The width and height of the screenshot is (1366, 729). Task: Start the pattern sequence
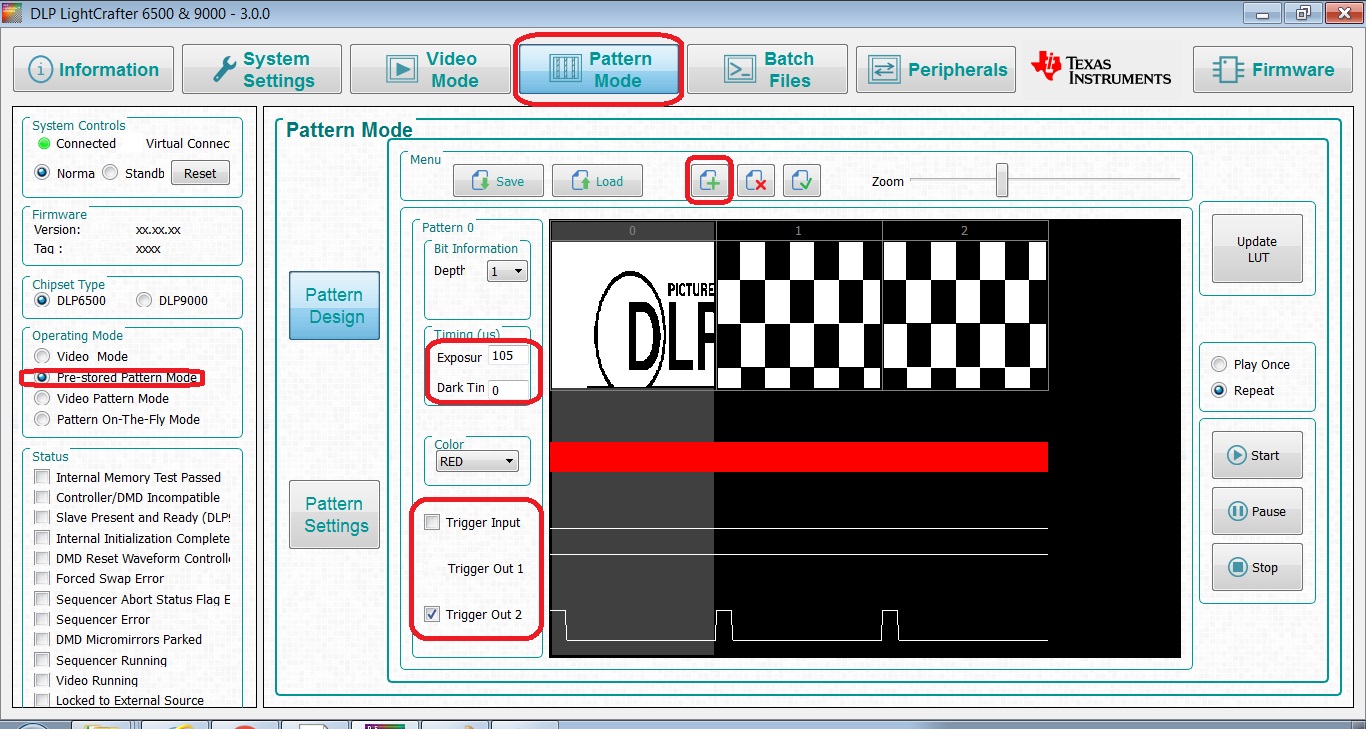[1257, 455]
